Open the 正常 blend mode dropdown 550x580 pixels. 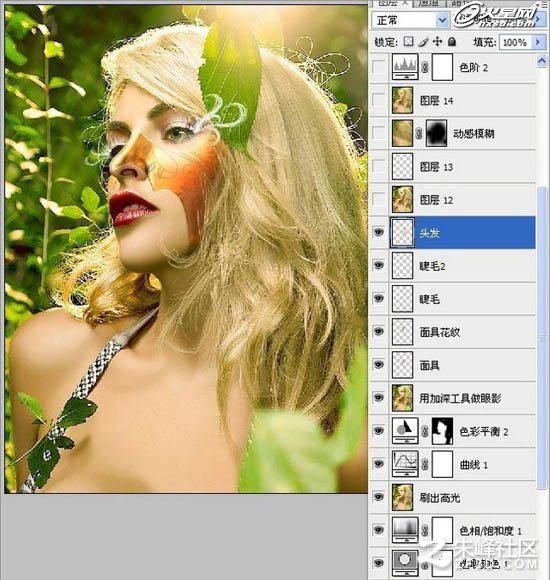pyautogui.click(x=410, y=20)
